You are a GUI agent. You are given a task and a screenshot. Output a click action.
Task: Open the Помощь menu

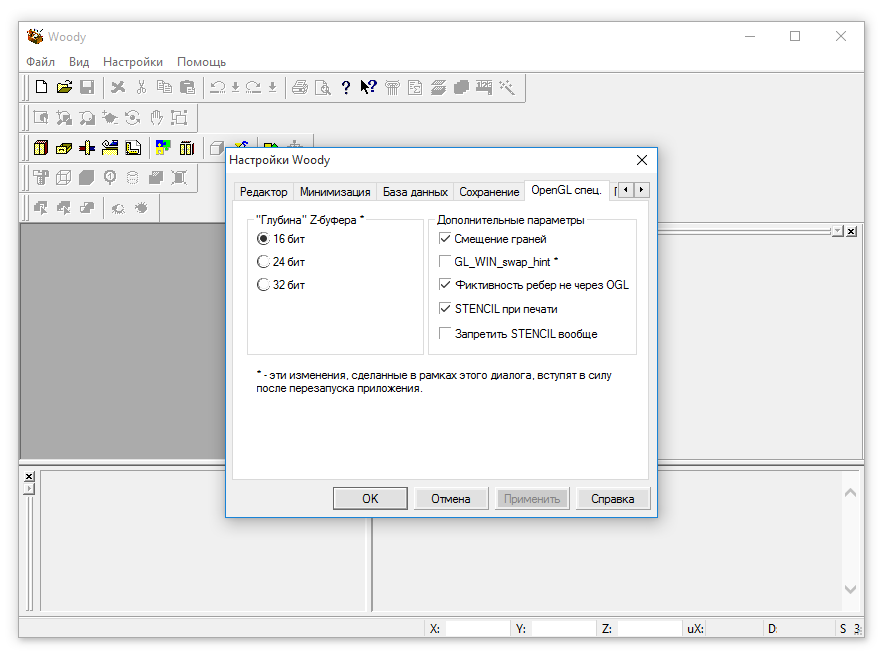201,62
